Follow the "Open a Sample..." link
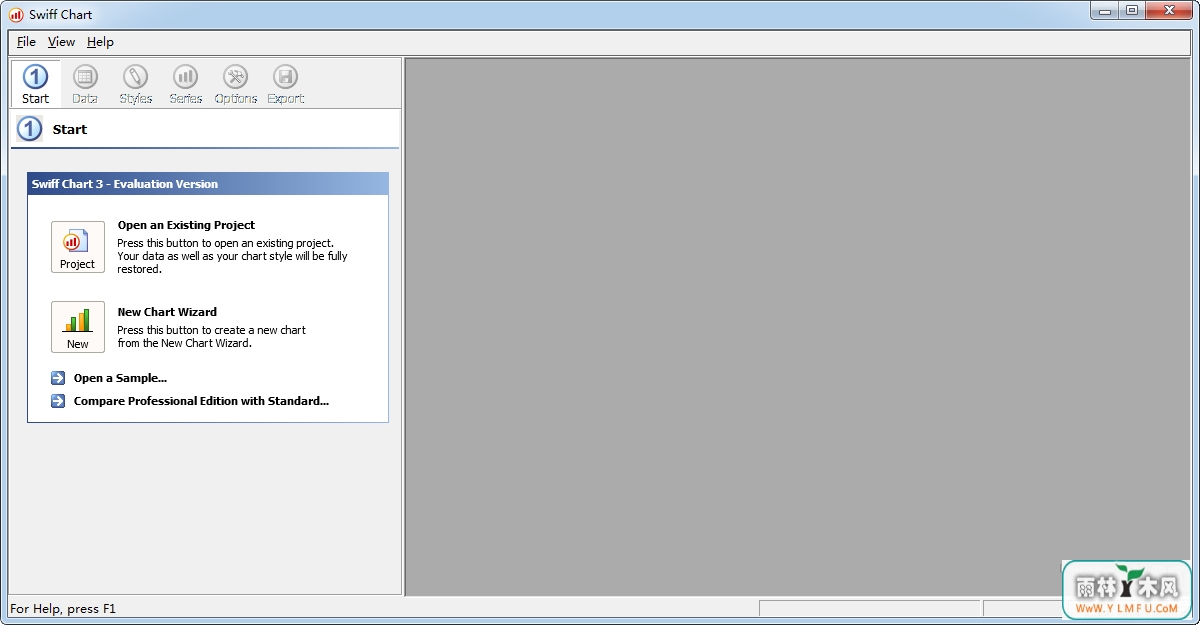Image resolution: width=1200 pixels, height=625 pixels. tap(120, 378)
